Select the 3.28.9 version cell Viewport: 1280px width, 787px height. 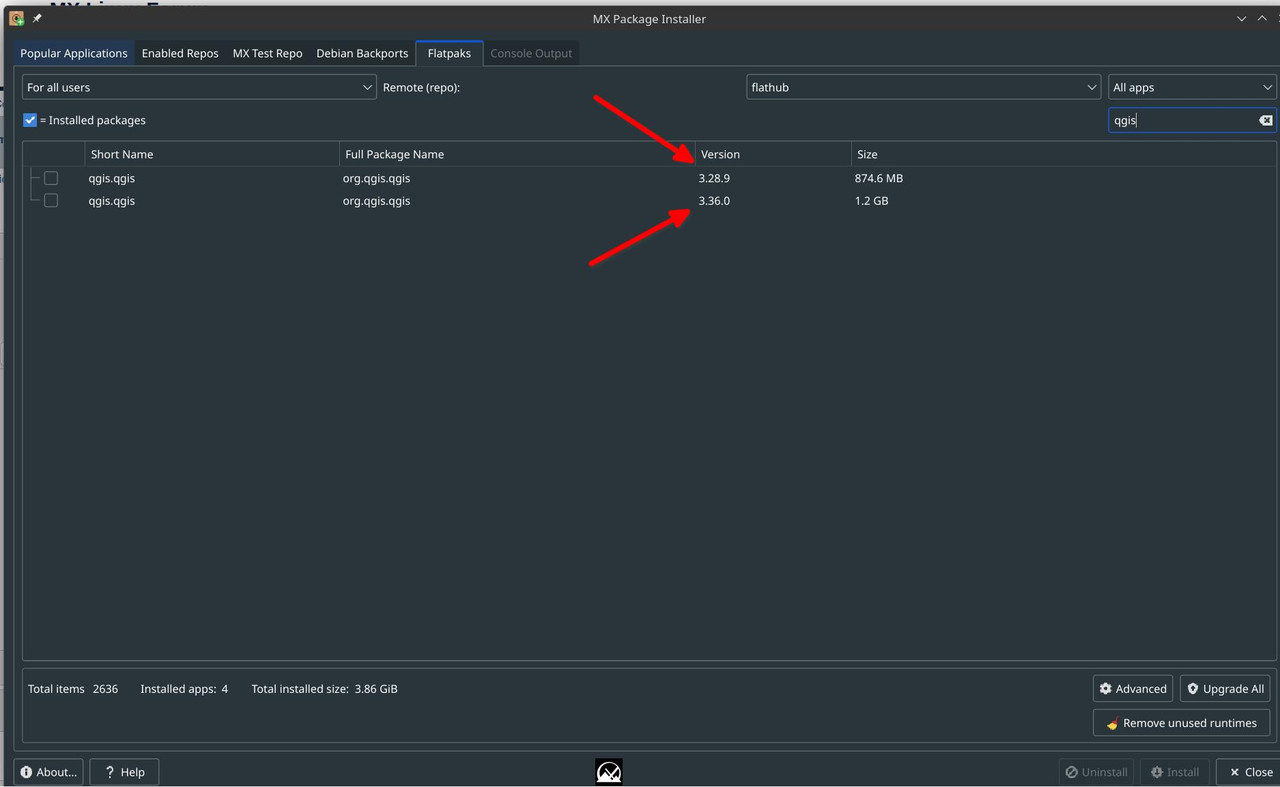click(x=714, y=178)
